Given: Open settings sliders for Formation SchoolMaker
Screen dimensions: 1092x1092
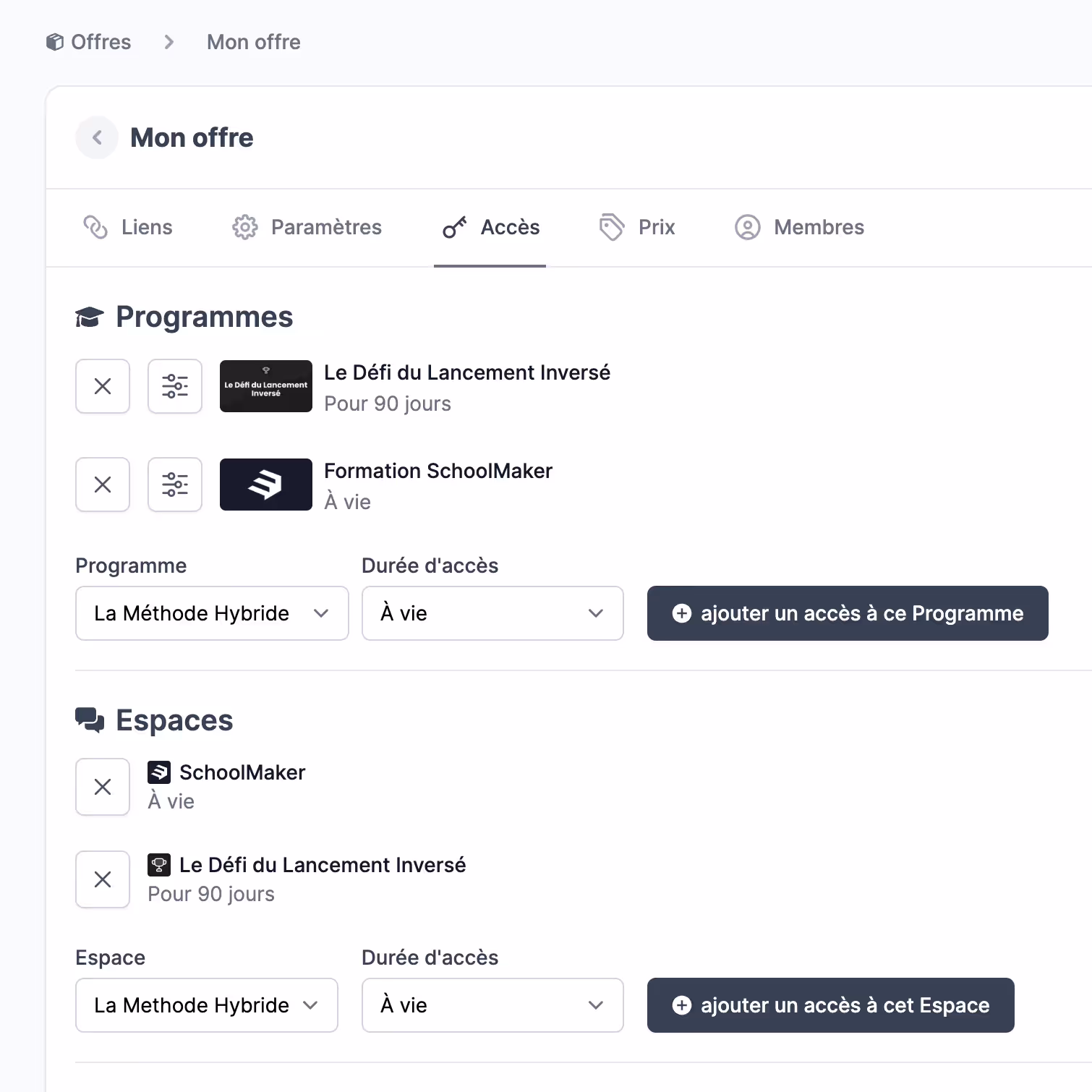Looking at the screenshot, I should 175,485.
